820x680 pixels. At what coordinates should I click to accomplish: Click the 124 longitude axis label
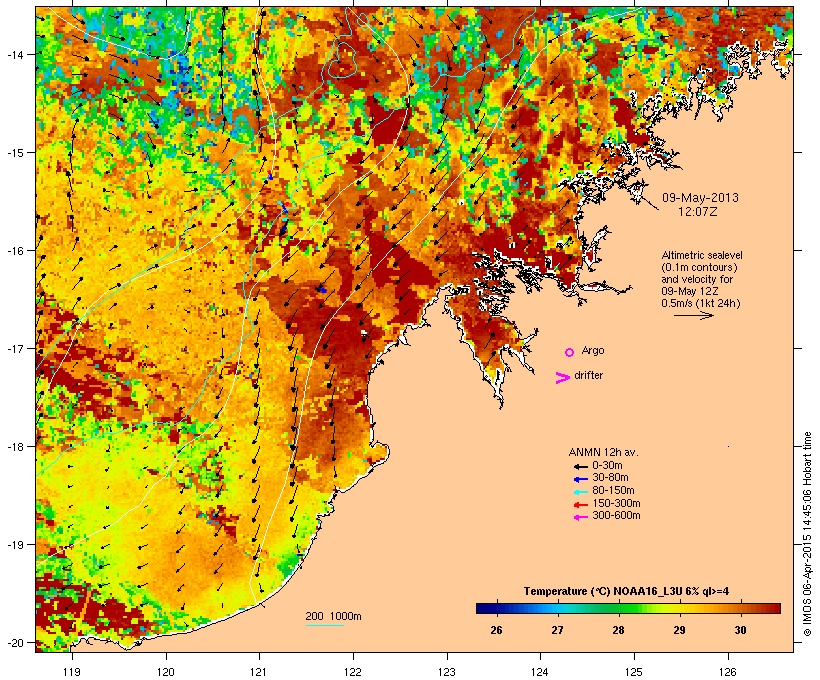pos(540,672)
